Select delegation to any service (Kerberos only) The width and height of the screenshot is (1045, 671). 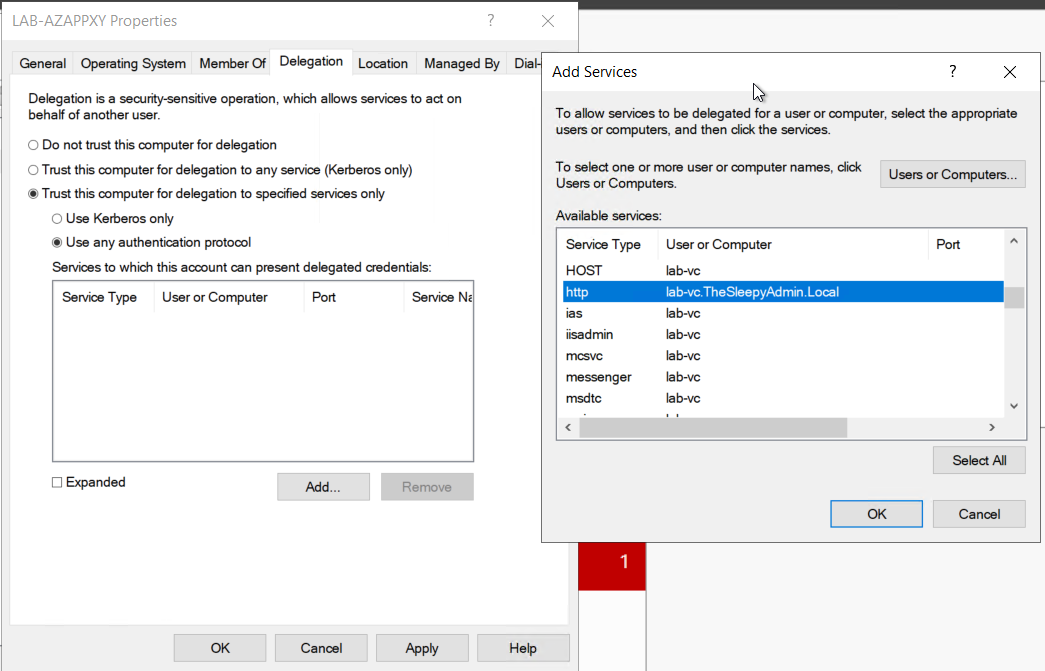pyautogui.click(x=31, y=169)
